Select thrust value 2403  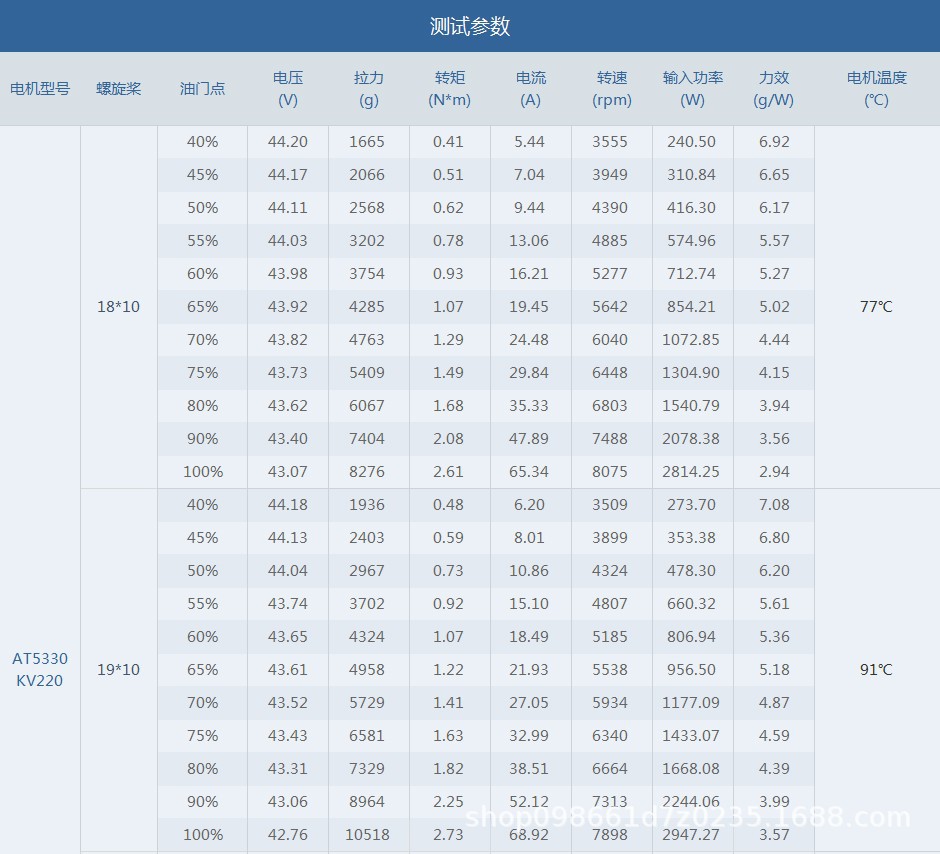[x=367, y=538]
